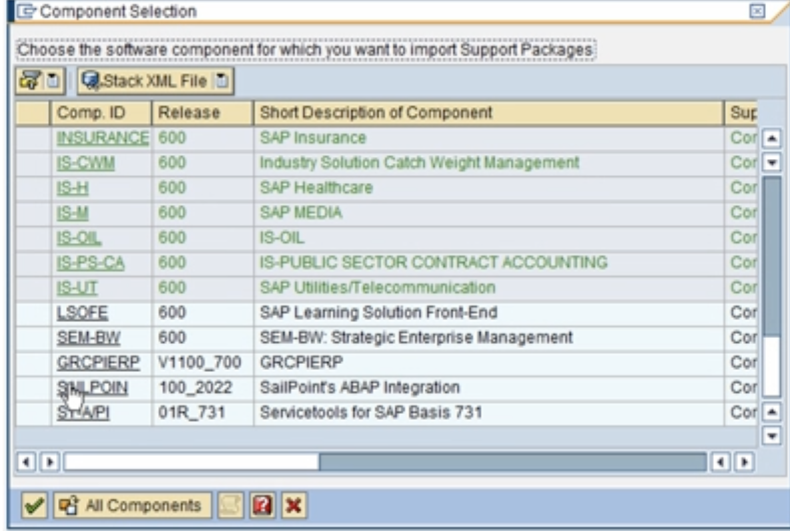Click the Component Selection title icon
The height and width of the screenshot is (531, 790).
[26, 11]
